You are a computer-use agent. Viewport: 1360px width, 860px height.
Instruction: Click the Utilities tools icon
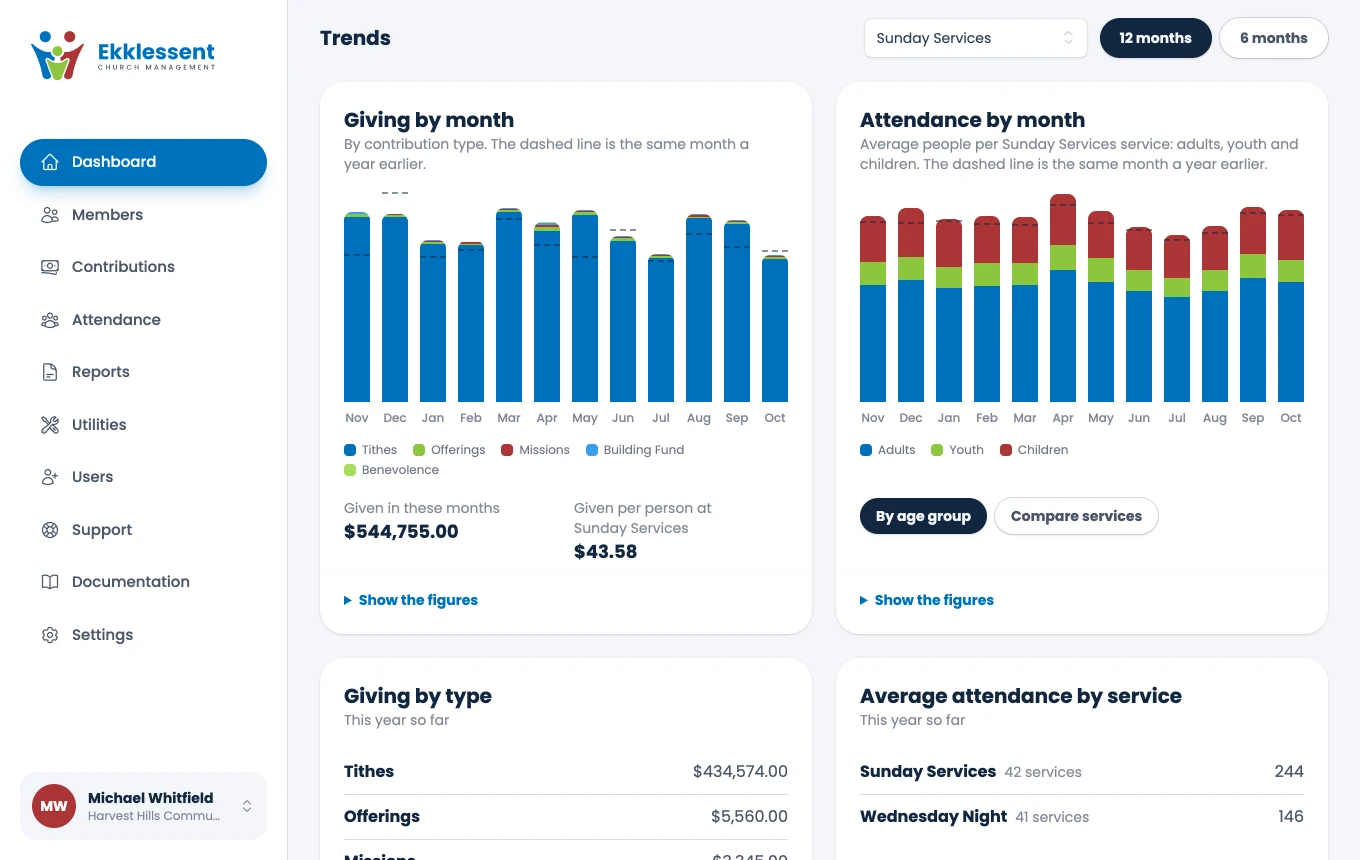click(50, 425)
